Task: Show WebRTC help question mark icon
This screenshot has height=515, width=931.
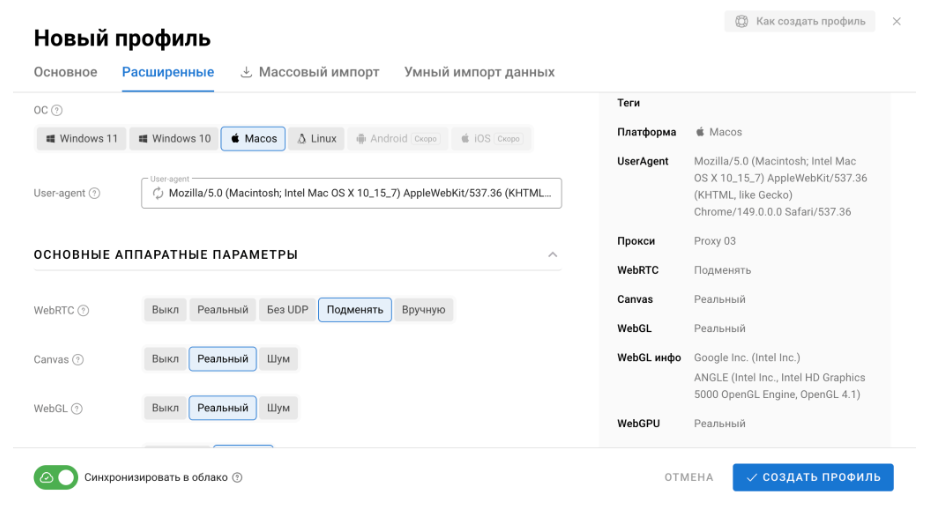Action: tap(83, 310)
